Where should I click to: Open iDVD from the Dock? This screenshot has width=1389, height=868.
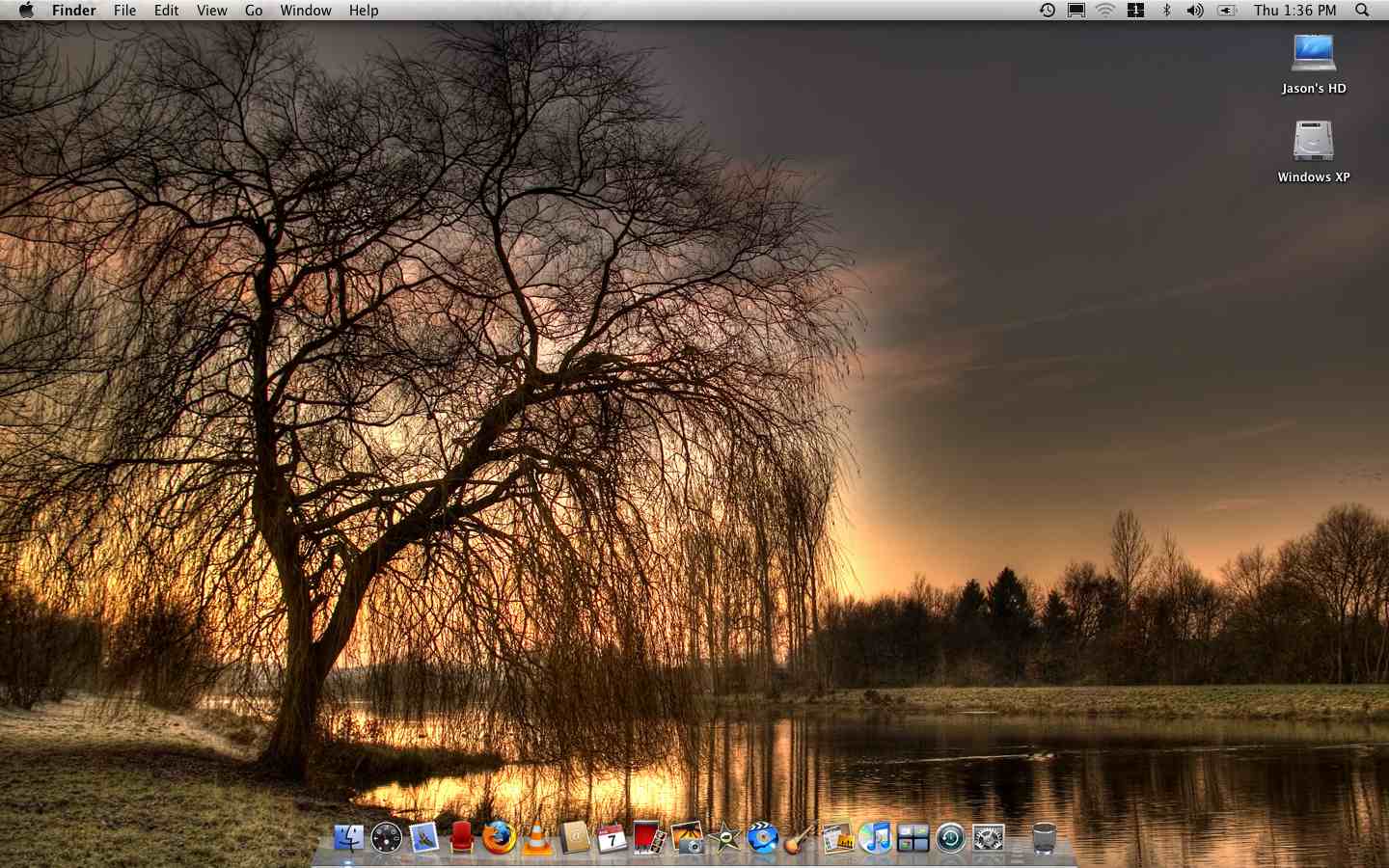click(762, 838)
